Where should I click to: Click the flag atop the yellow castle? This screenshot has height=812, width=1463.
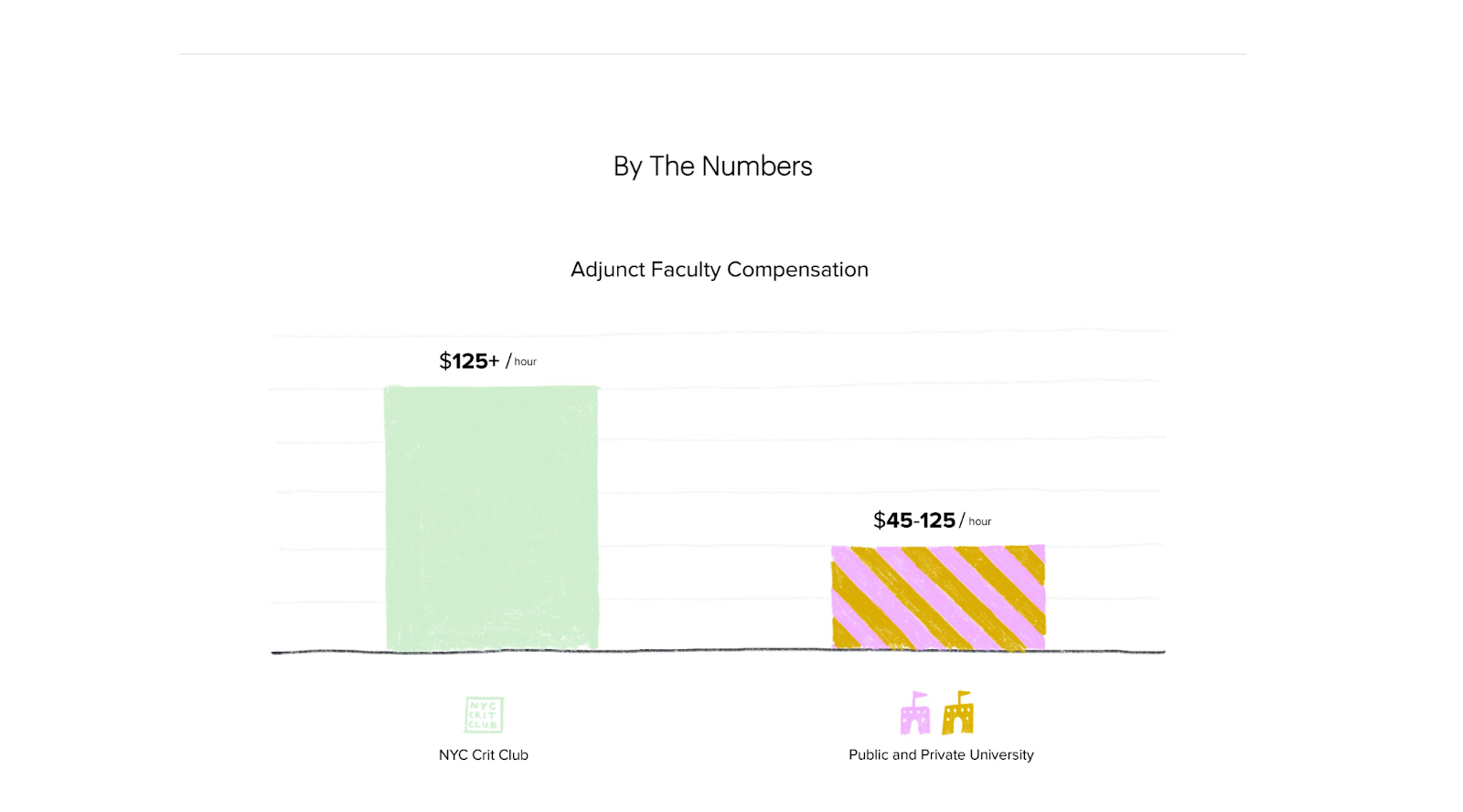click(964, 695)
